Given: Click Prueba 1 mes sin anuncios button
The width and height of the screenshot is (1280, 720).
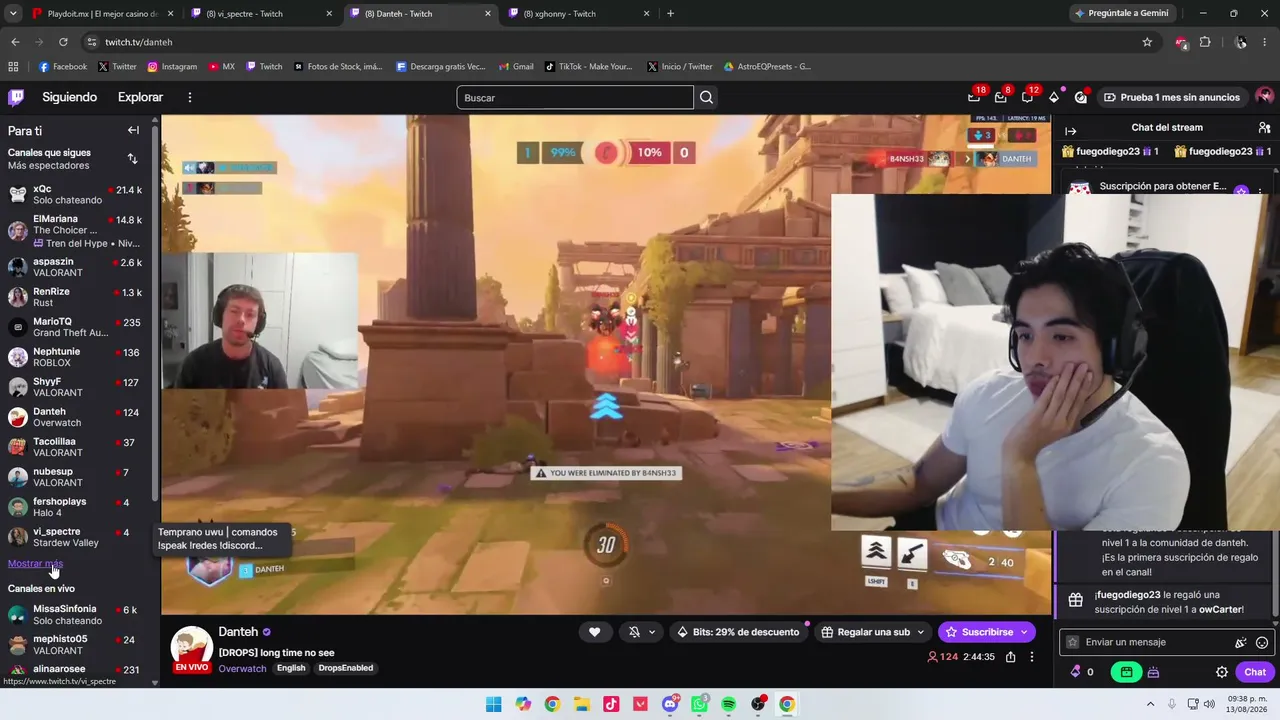Looking at the screenshot, I should coord(1171,97).
